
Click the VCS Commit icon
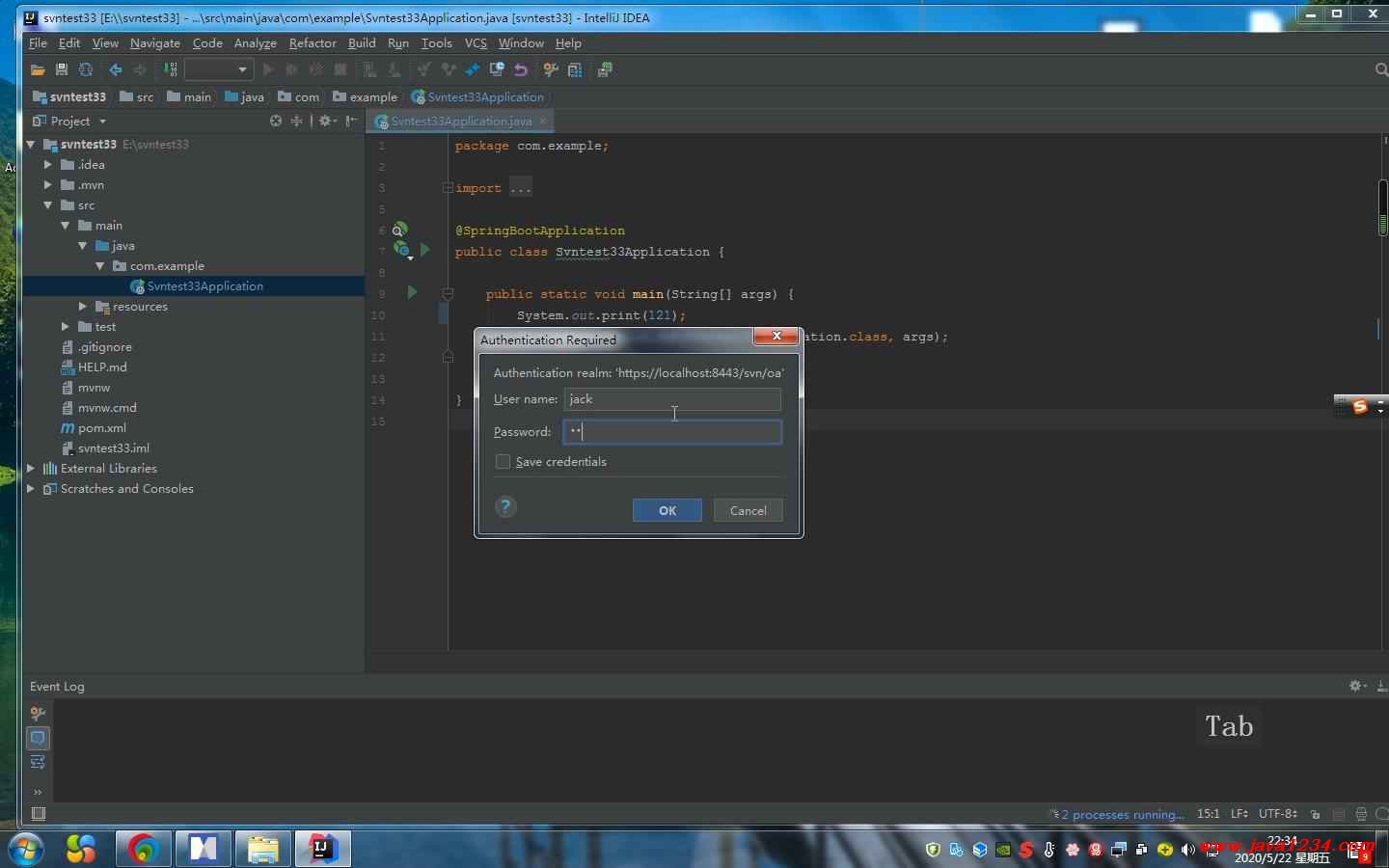[x=449, y=69]
